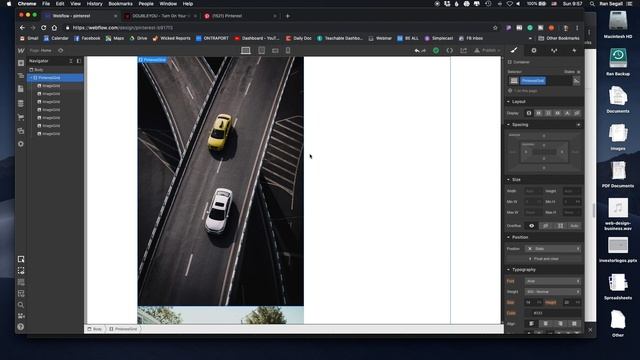Toggle the preview eye icon beside Page Home

pyautogui.click(x=60, y=51)
